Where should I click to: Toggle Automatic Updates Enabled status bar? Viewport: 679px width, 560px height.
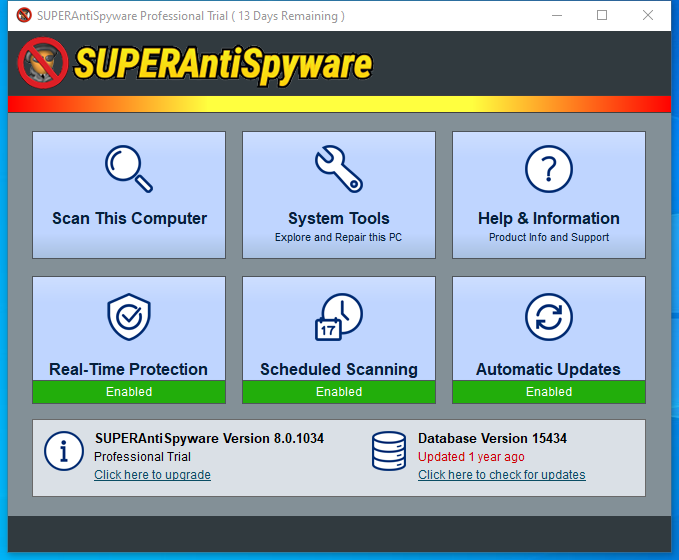pos(549,392)
